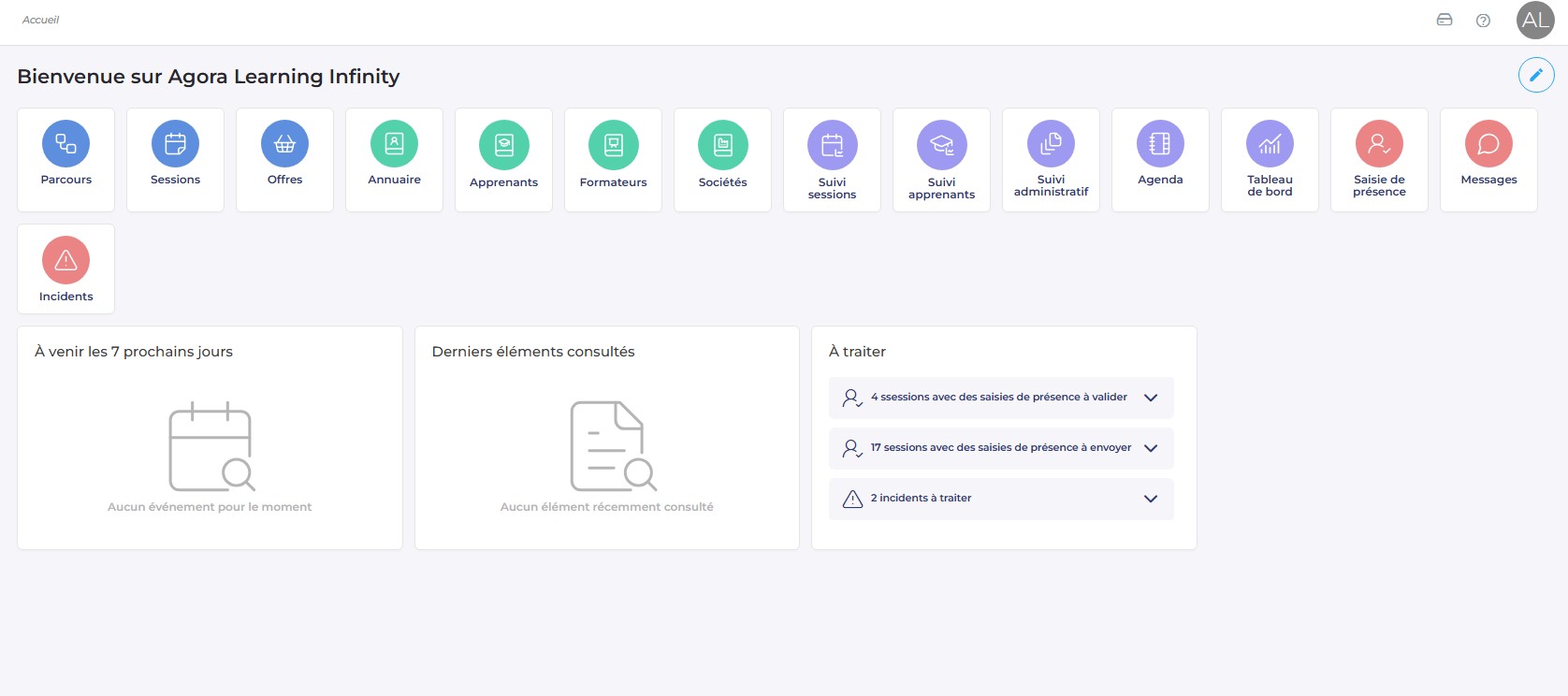Viewport: 1568px width, 696px height.
Task: Expand sessions with présence à envoyer
Action: pyautogui.click(x=1151, y=448)
